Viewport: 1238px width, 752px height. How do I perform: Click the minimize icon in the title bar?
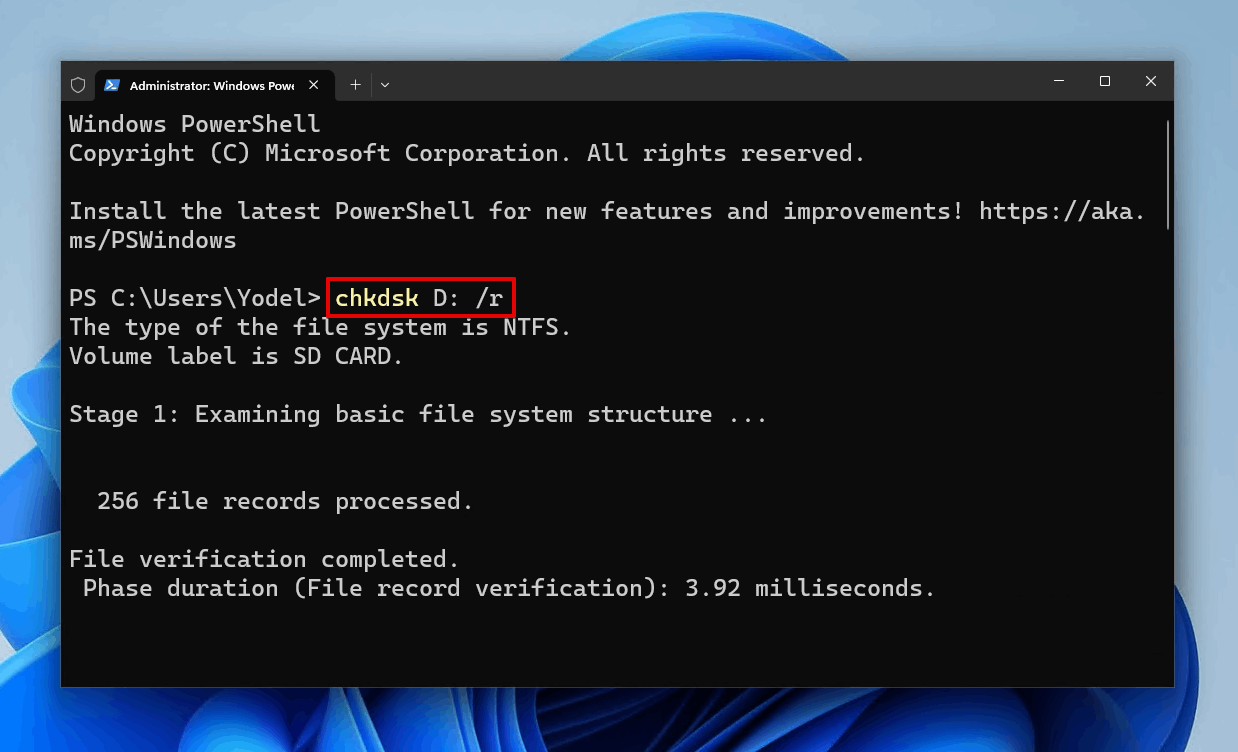tap(1058, 81)
